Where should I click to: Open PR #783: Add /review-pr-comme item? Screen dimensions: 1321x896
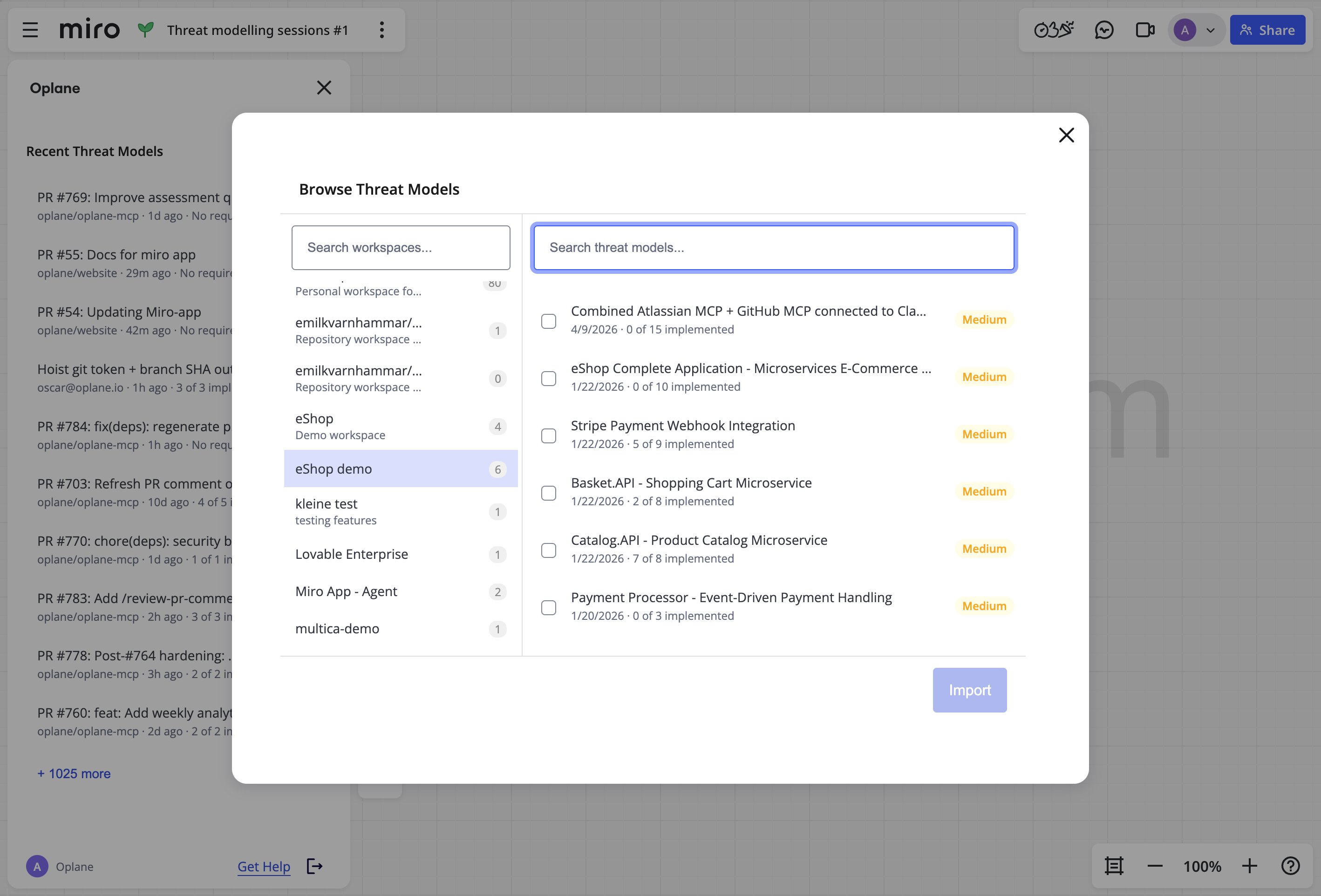[x=134, y=607]
